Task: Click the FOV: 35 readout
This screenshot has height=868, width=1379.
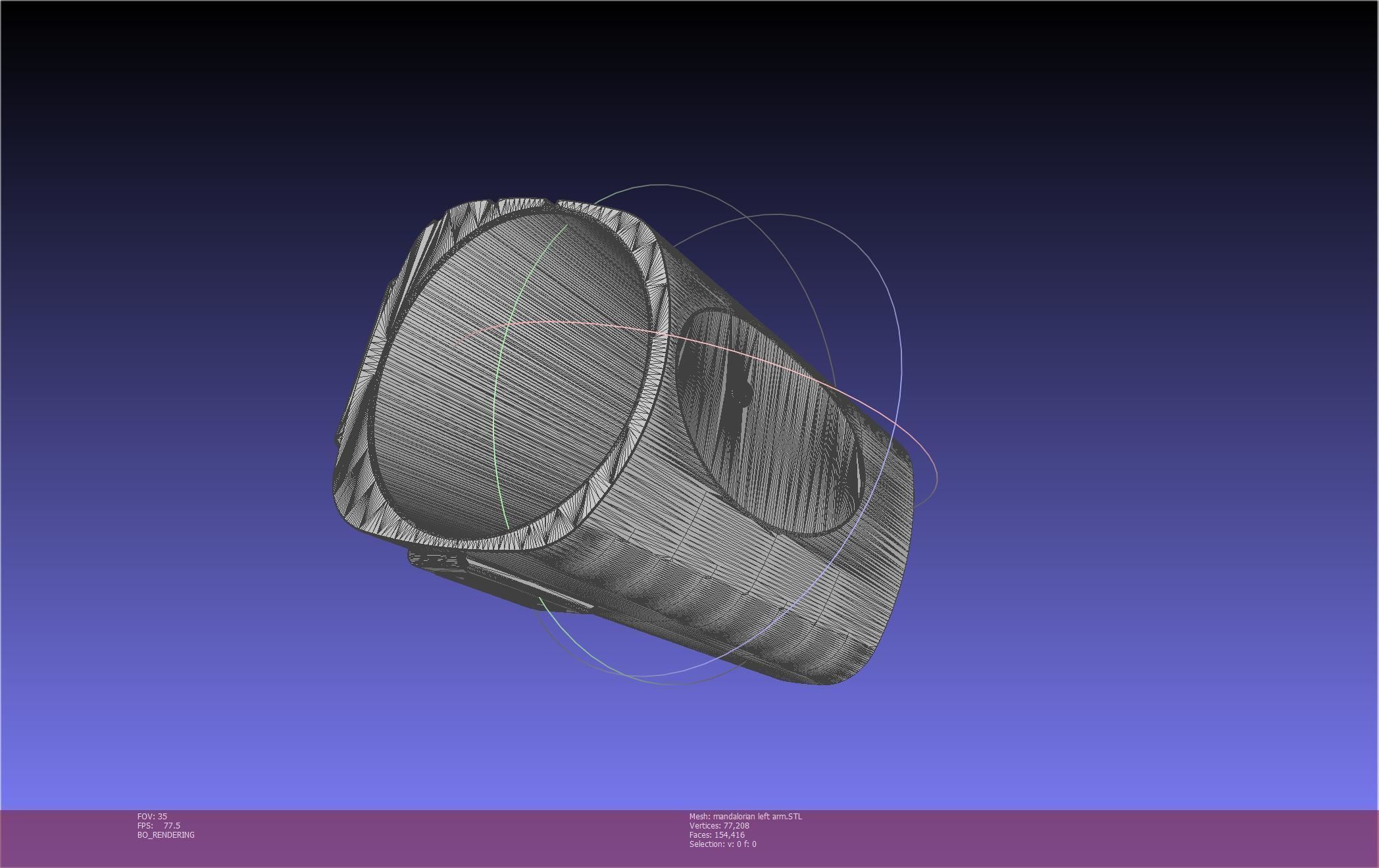Action: click(152, 816)
